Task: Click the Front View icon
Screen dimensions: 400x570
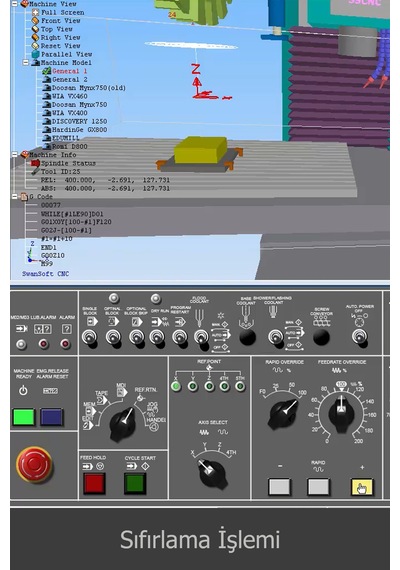Action: pyautogui.click(x=35, y=21)
